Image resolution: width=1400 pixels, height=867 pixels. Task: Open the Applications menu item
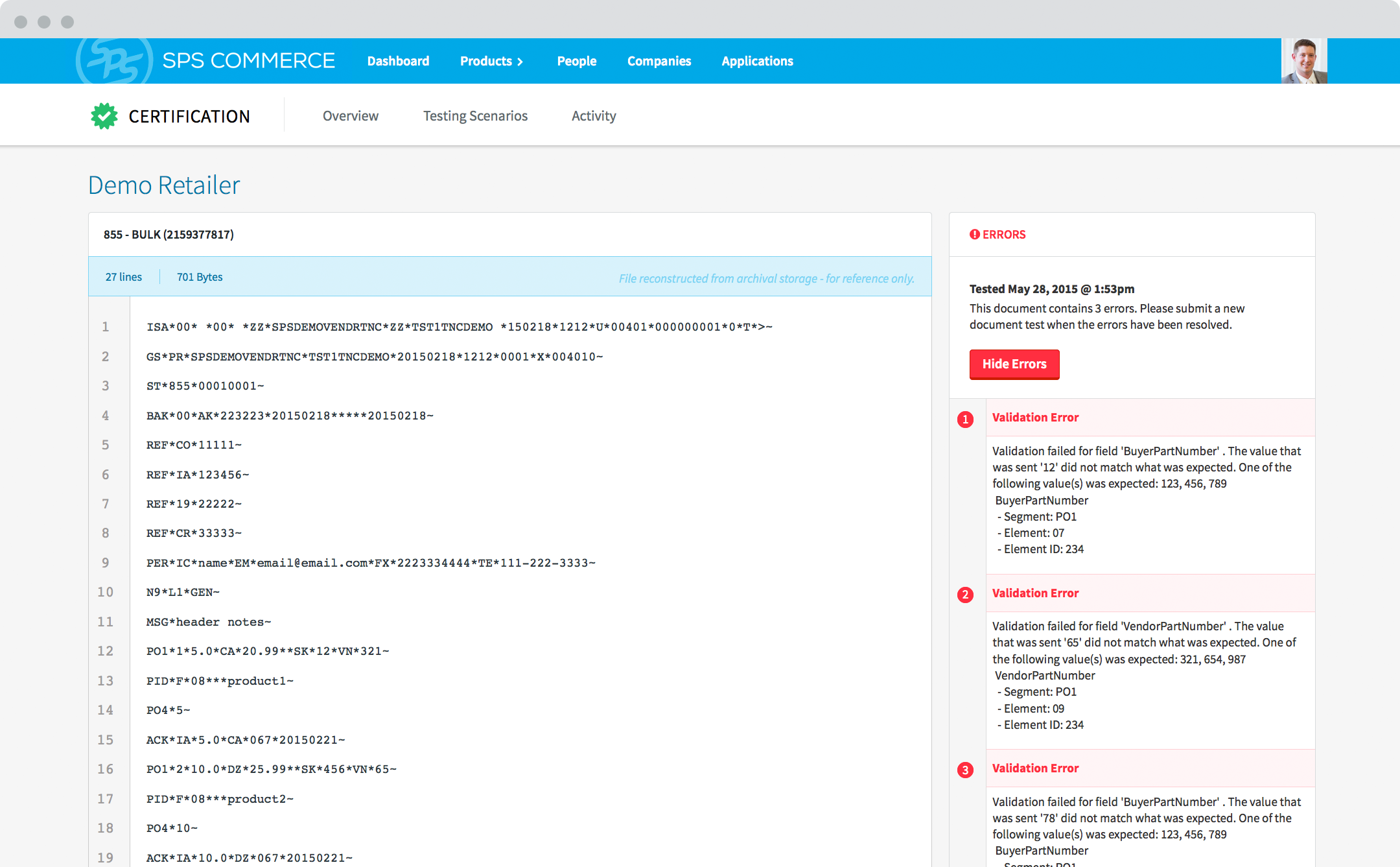757,61
